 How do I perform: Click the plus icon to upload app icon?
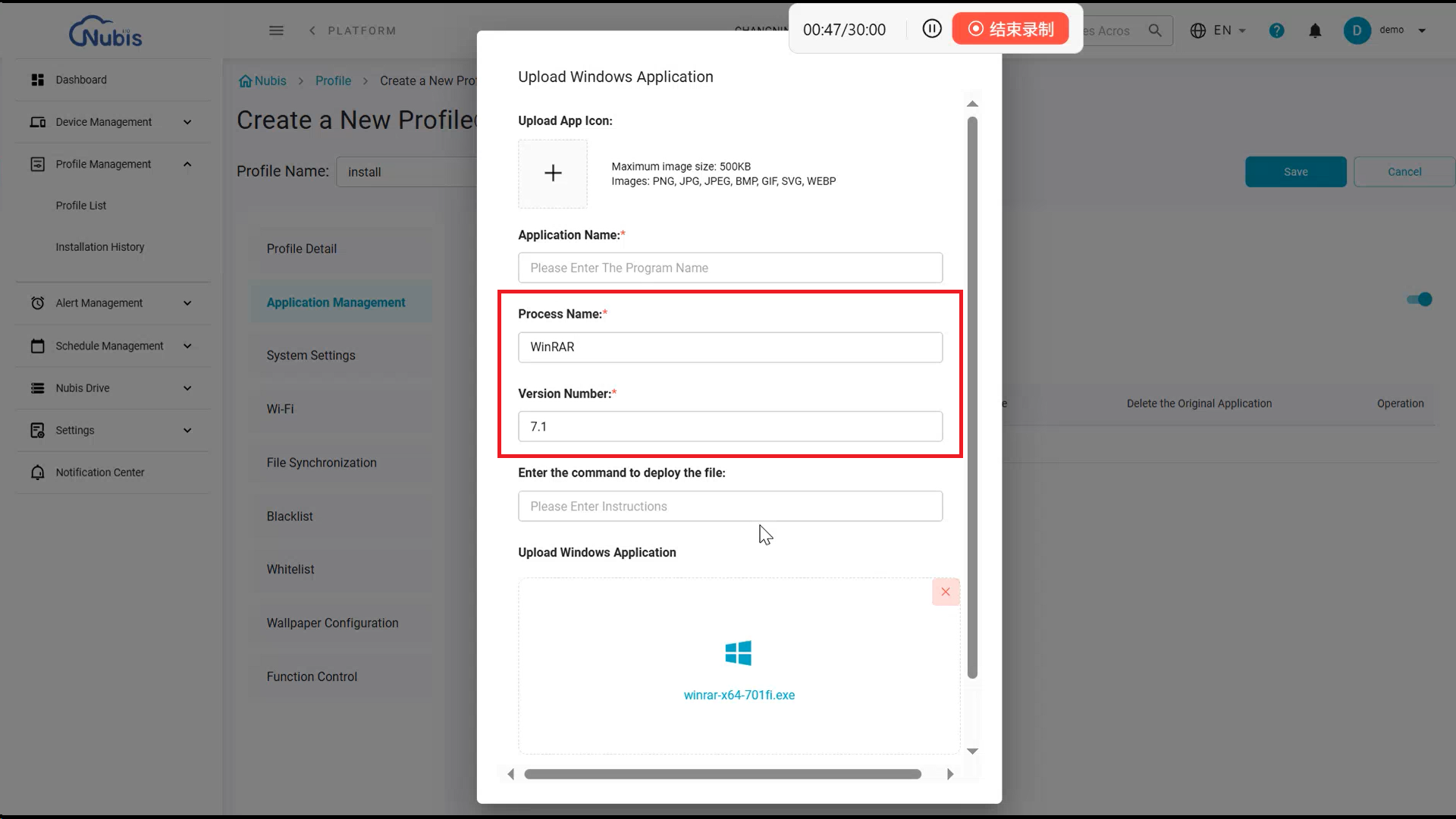click(x=553, y=174)
